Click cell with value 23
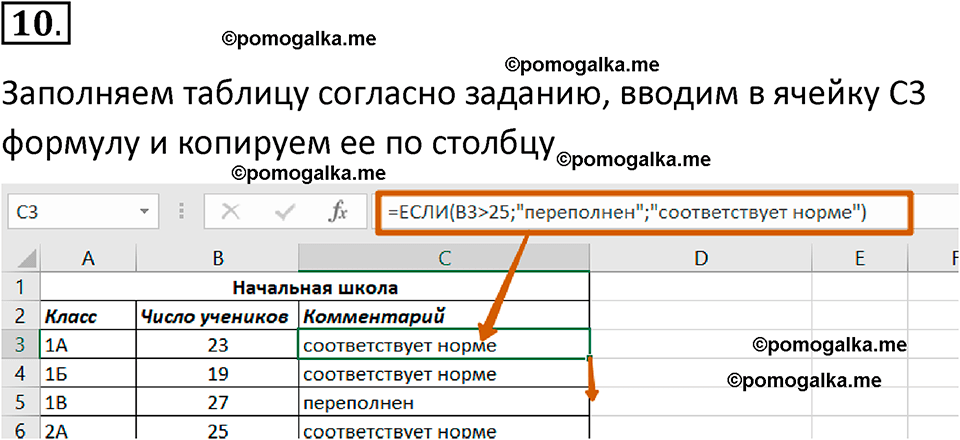The image size is (960, 440). (x=217, y=345)
